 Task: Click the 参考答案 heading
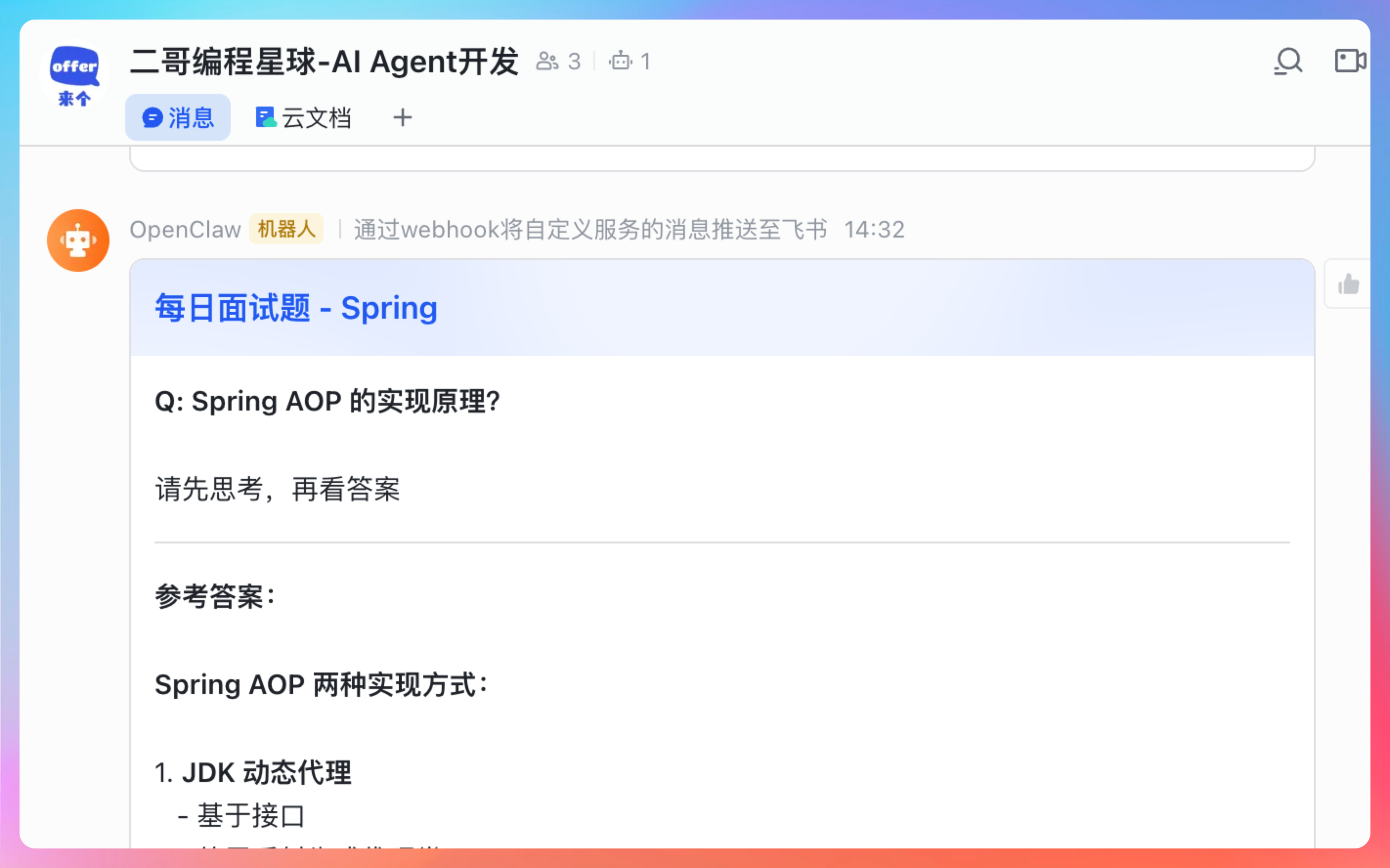point(215,596)
